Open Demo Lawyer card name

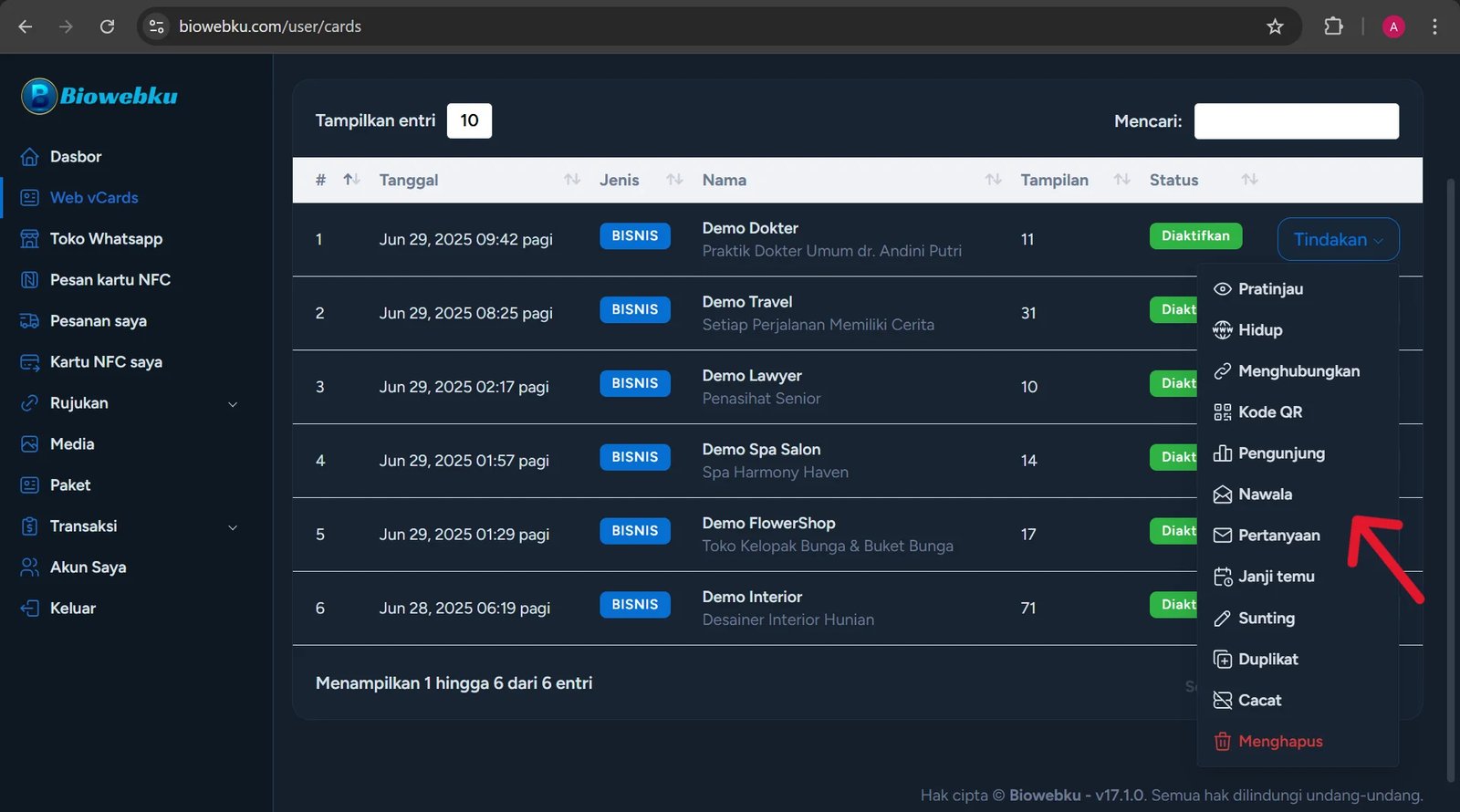(x=752, y=376)
